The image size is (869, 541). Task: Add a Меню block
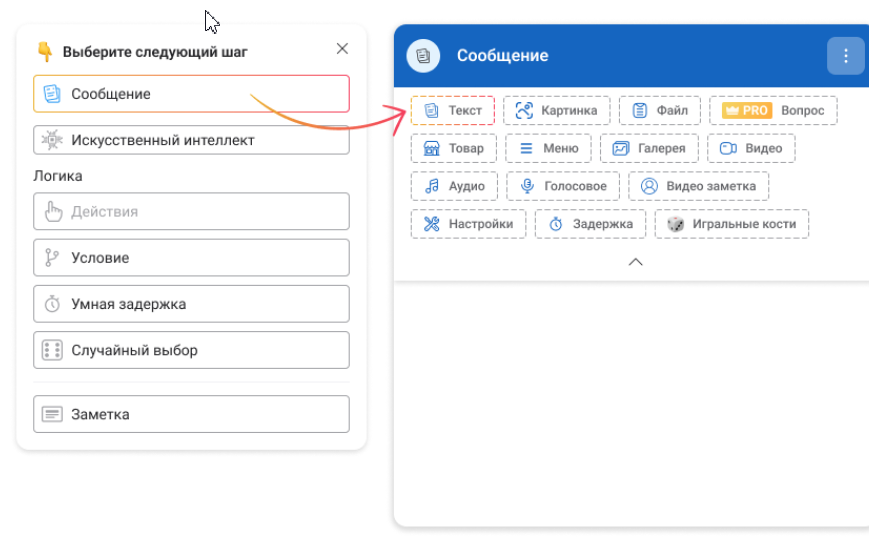pyautogui.click(x=548, y=148)
